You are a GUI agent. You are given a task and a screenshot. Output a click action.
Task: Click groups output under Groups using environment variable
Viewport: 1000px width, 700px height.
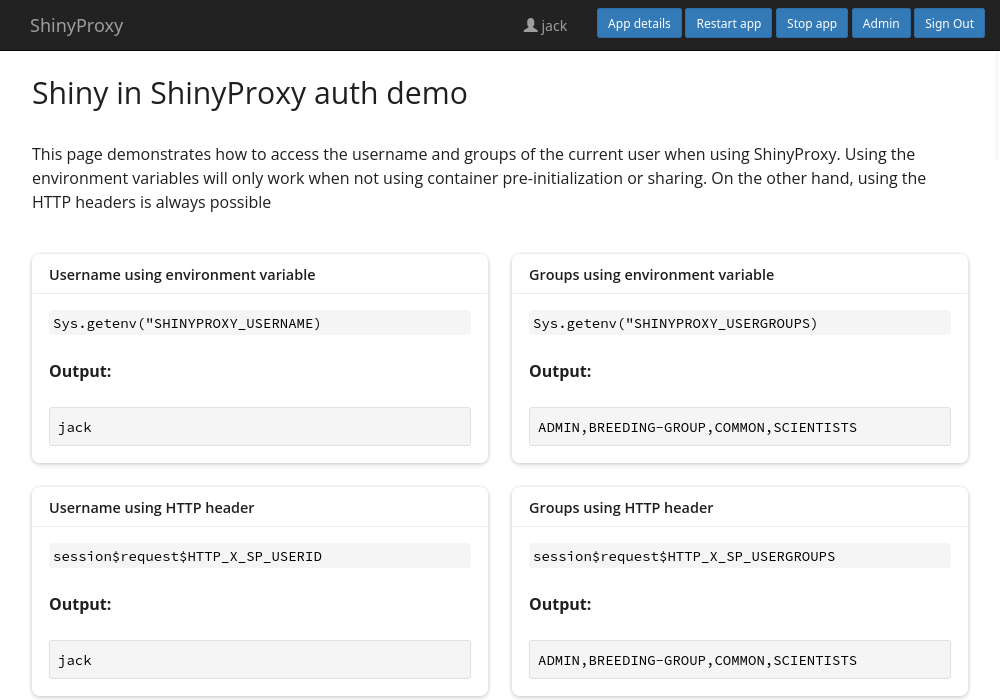[x=740, y=427]
